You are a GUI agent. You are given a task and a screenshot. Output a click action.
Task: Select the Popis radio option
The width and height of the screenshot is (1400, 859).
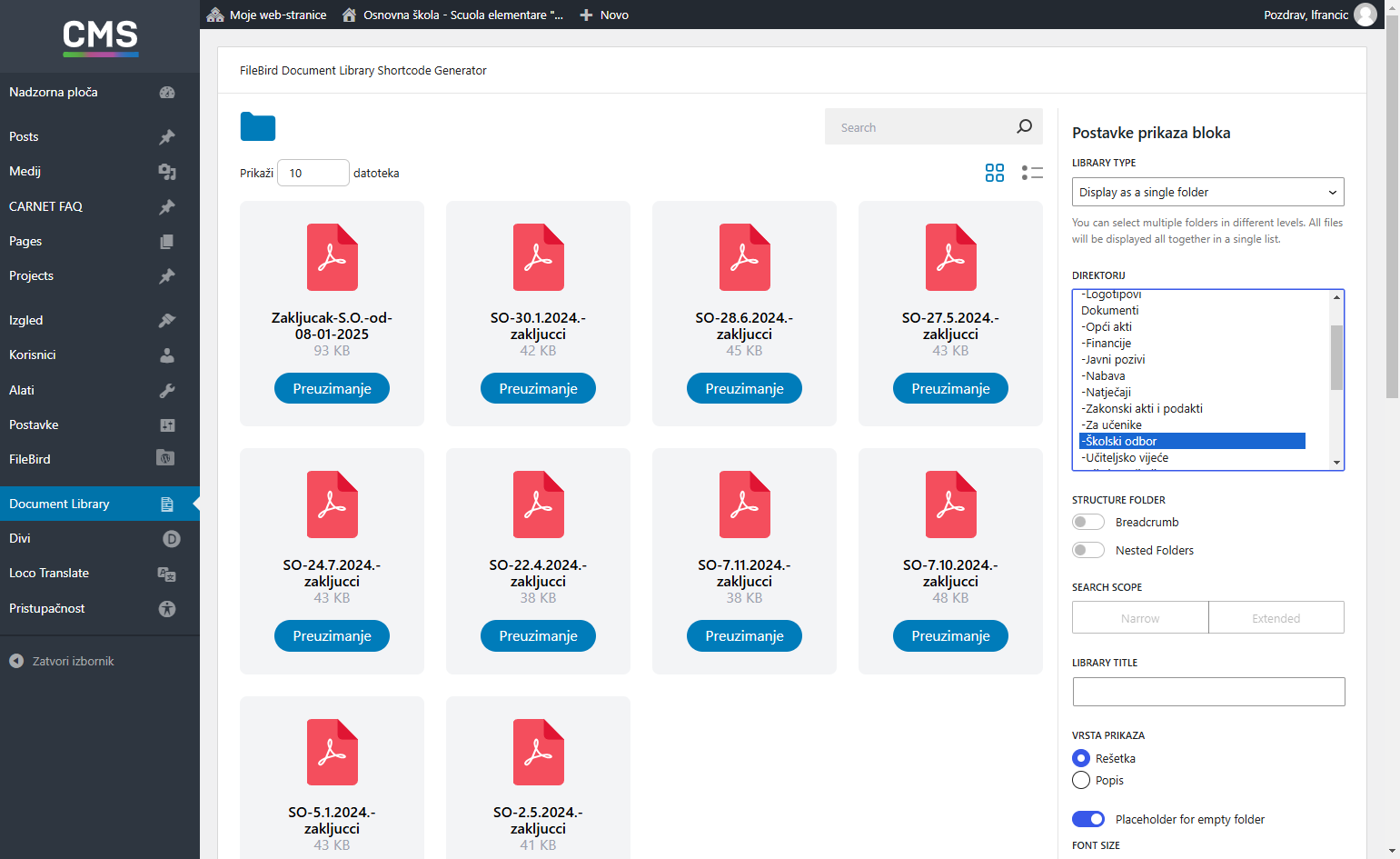(x=1081, y=780)
